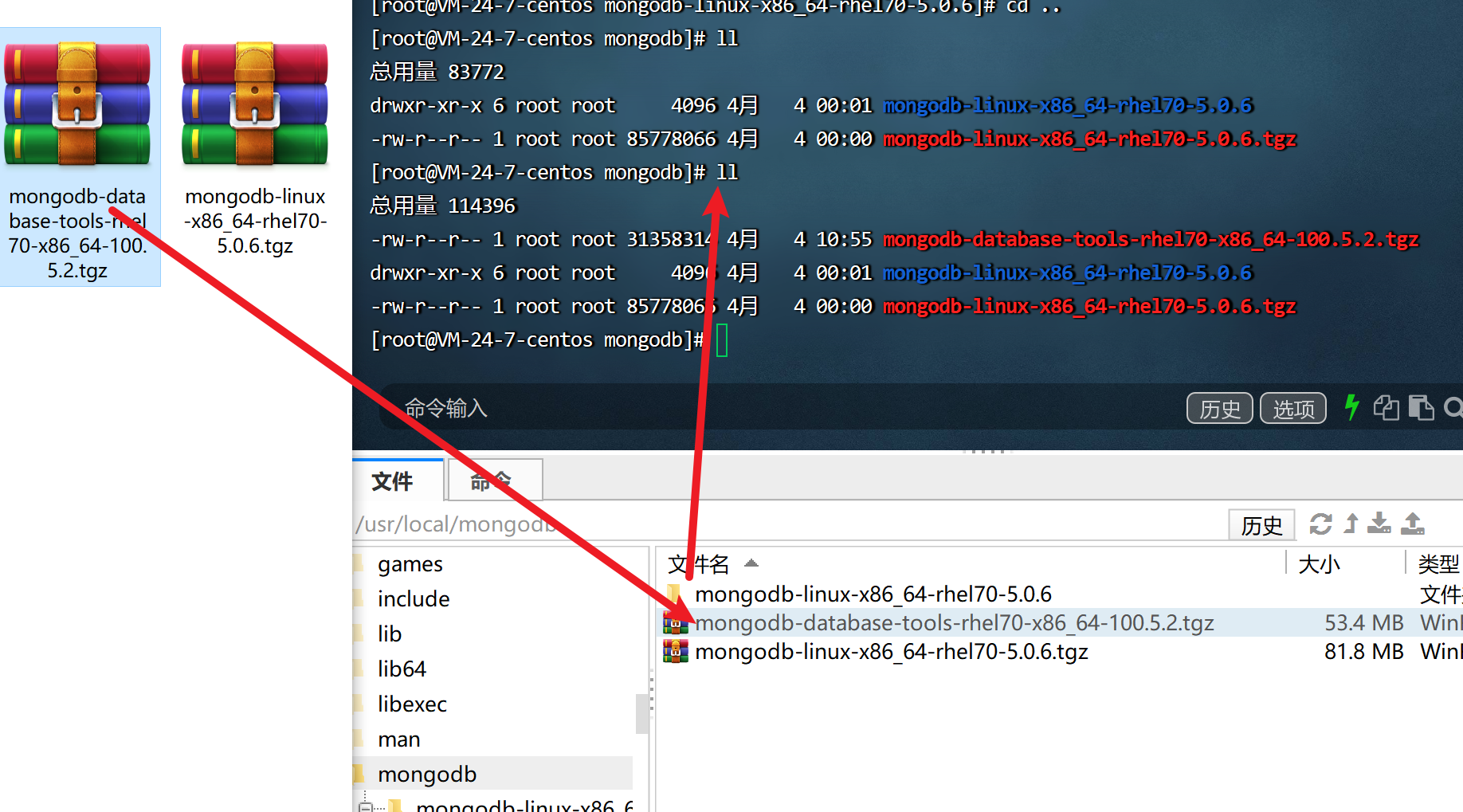Click the folder tree vertical scrollbar thumb

641,713
